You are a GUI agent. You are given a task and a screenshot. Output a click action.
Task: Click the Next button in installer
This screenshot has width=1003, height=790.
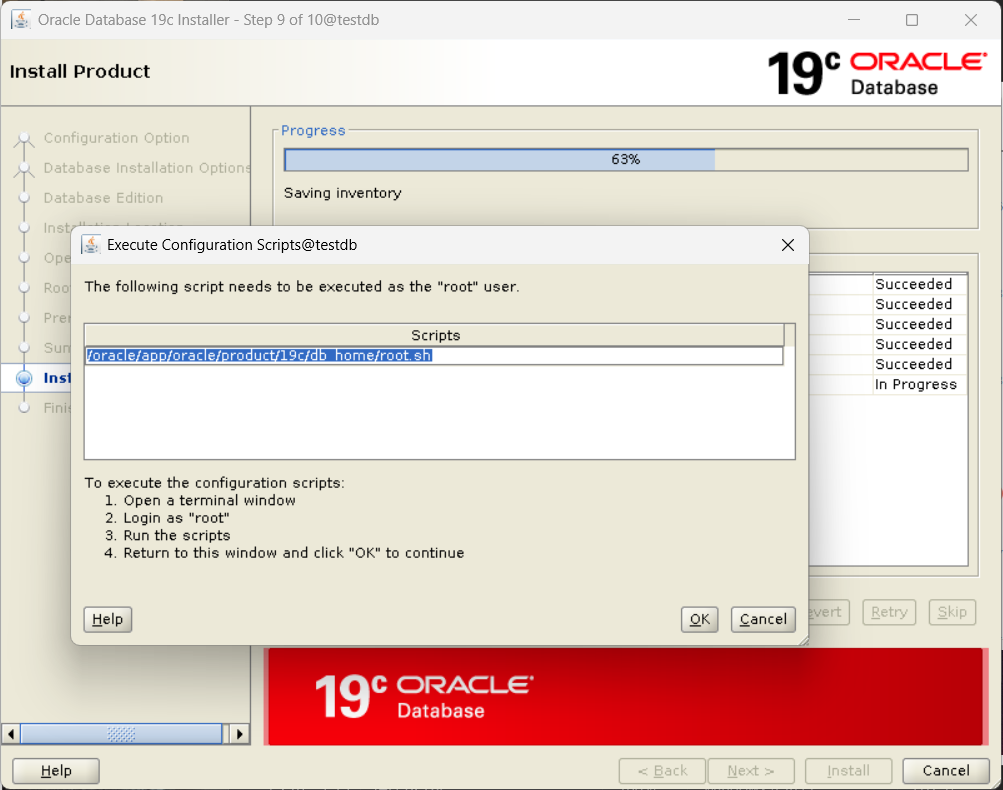point(751,771)
